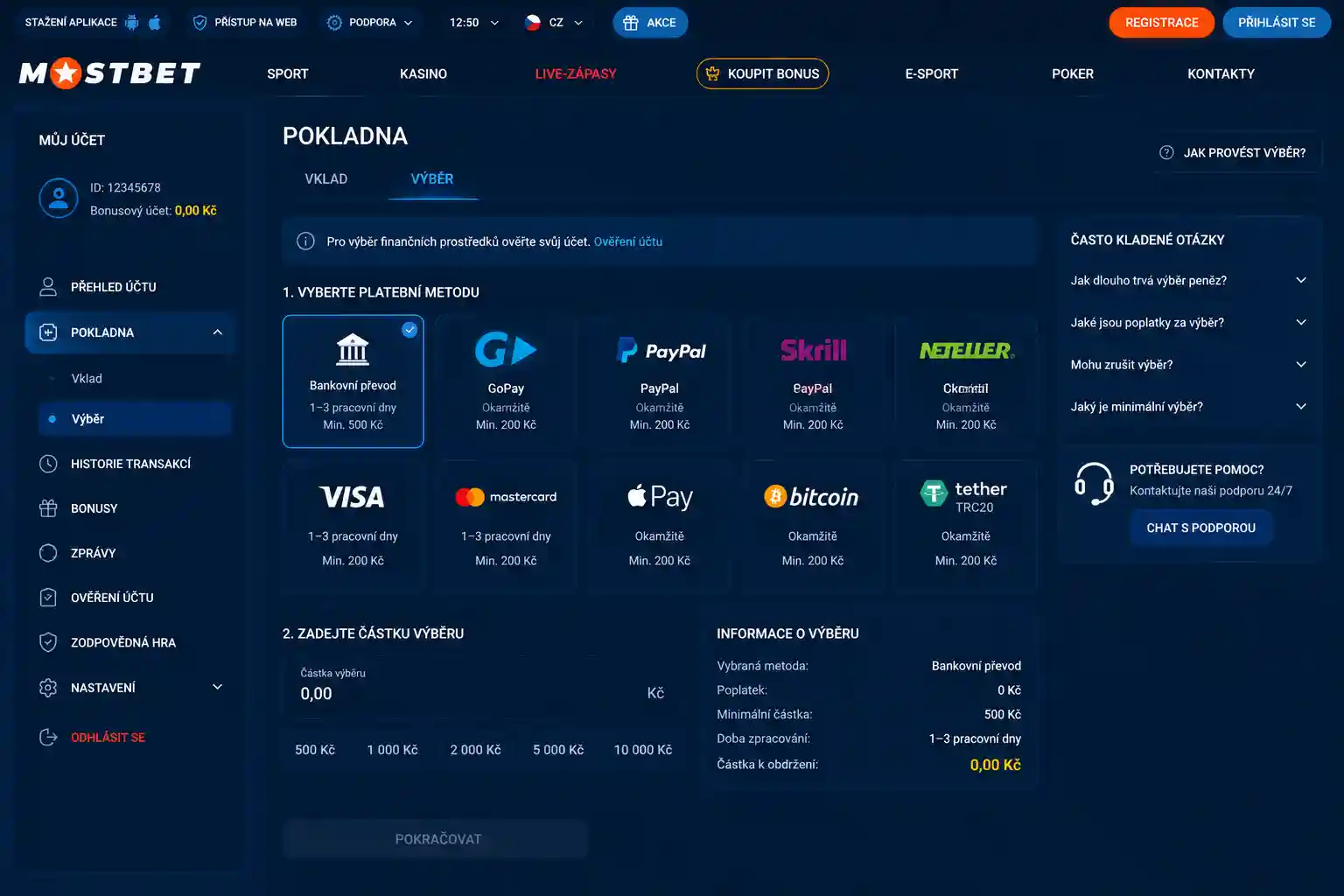Click the question mark icon near Jak provést výběr

(1166, 152)
